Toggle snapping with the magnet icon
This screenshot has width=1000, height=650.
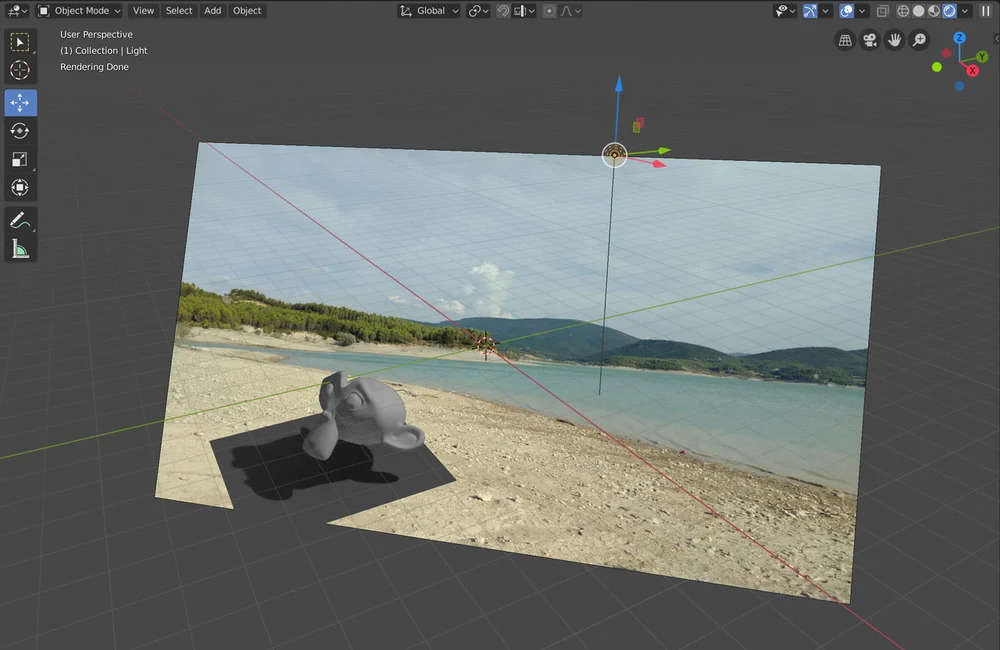(502, 10)
